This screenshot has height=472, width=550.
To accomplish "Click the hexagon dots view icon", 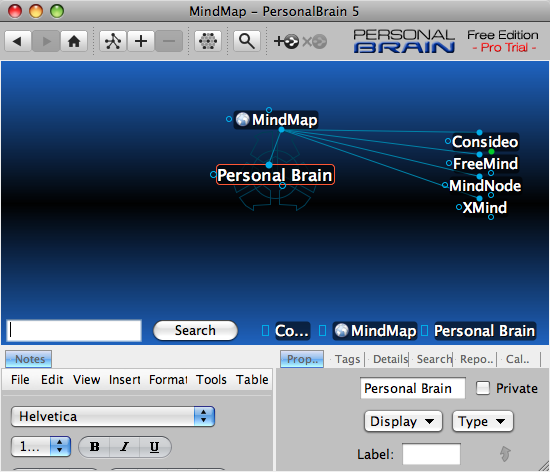I will 208,41.
